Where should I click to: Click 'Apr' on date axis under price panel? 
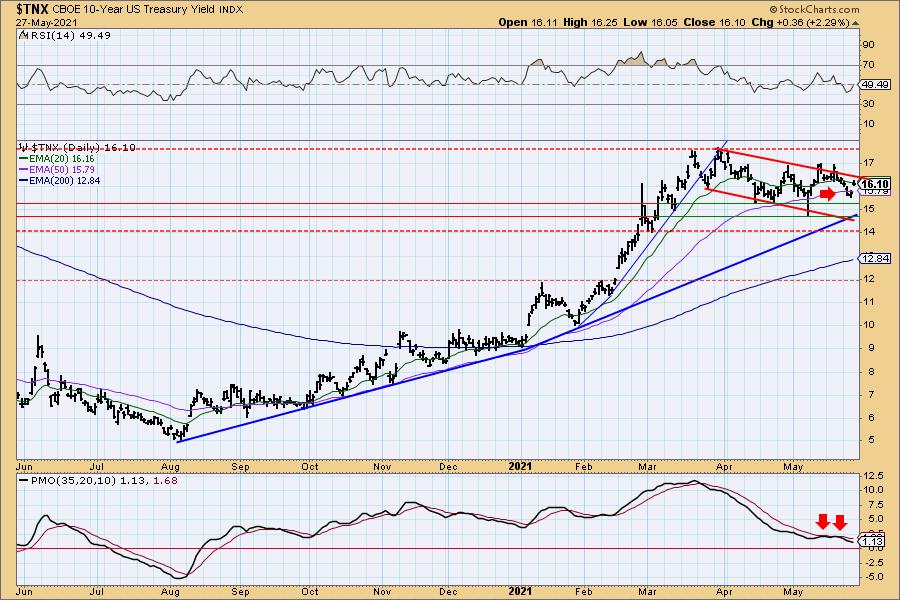724,467
